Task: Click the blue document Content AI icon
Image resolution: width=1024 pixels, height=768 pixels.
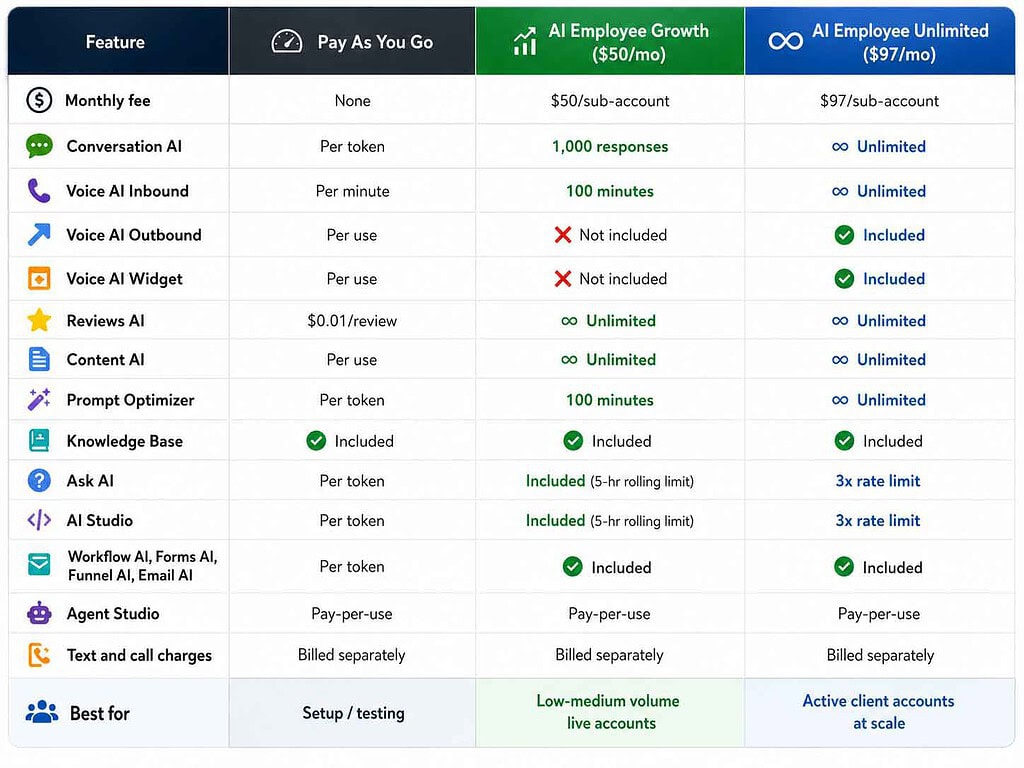Action: [39, 359]
